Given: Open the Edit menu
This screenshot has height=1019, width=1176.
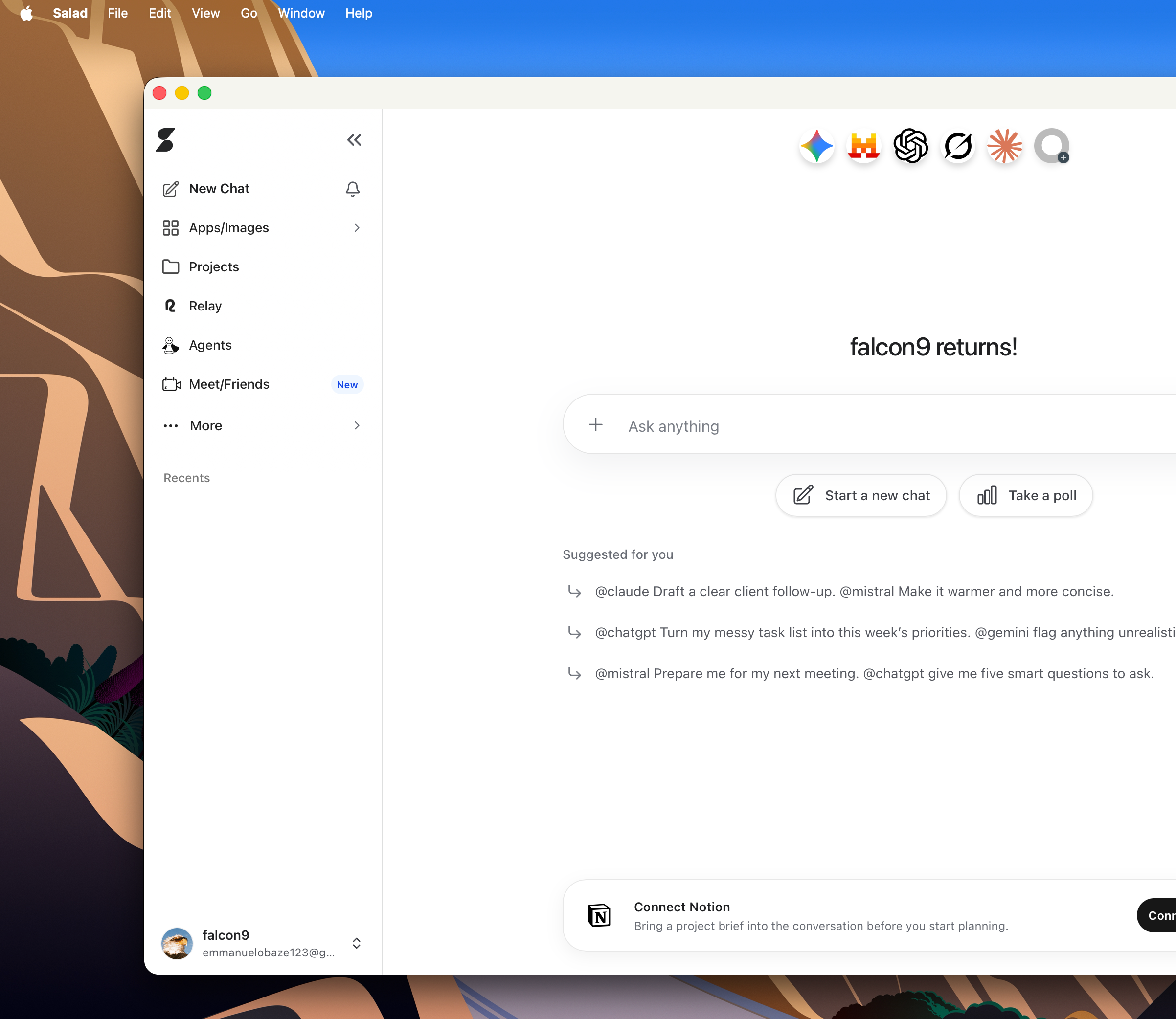Looking at the screenshot, I should point(159,13).
